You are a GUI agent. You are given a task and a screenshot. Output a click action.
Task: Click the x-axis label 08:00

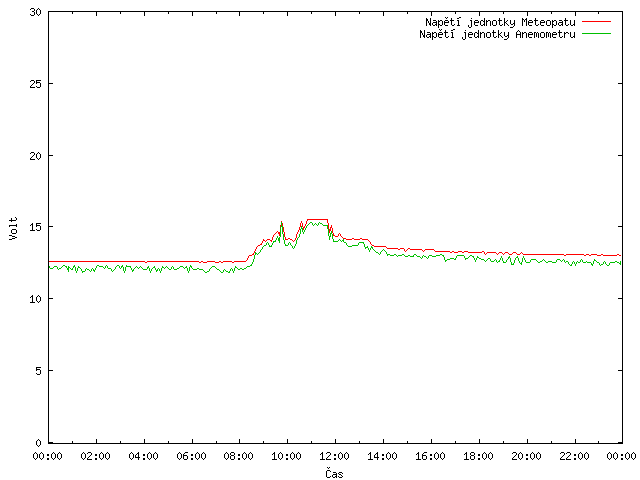click(x=239, y=456)
